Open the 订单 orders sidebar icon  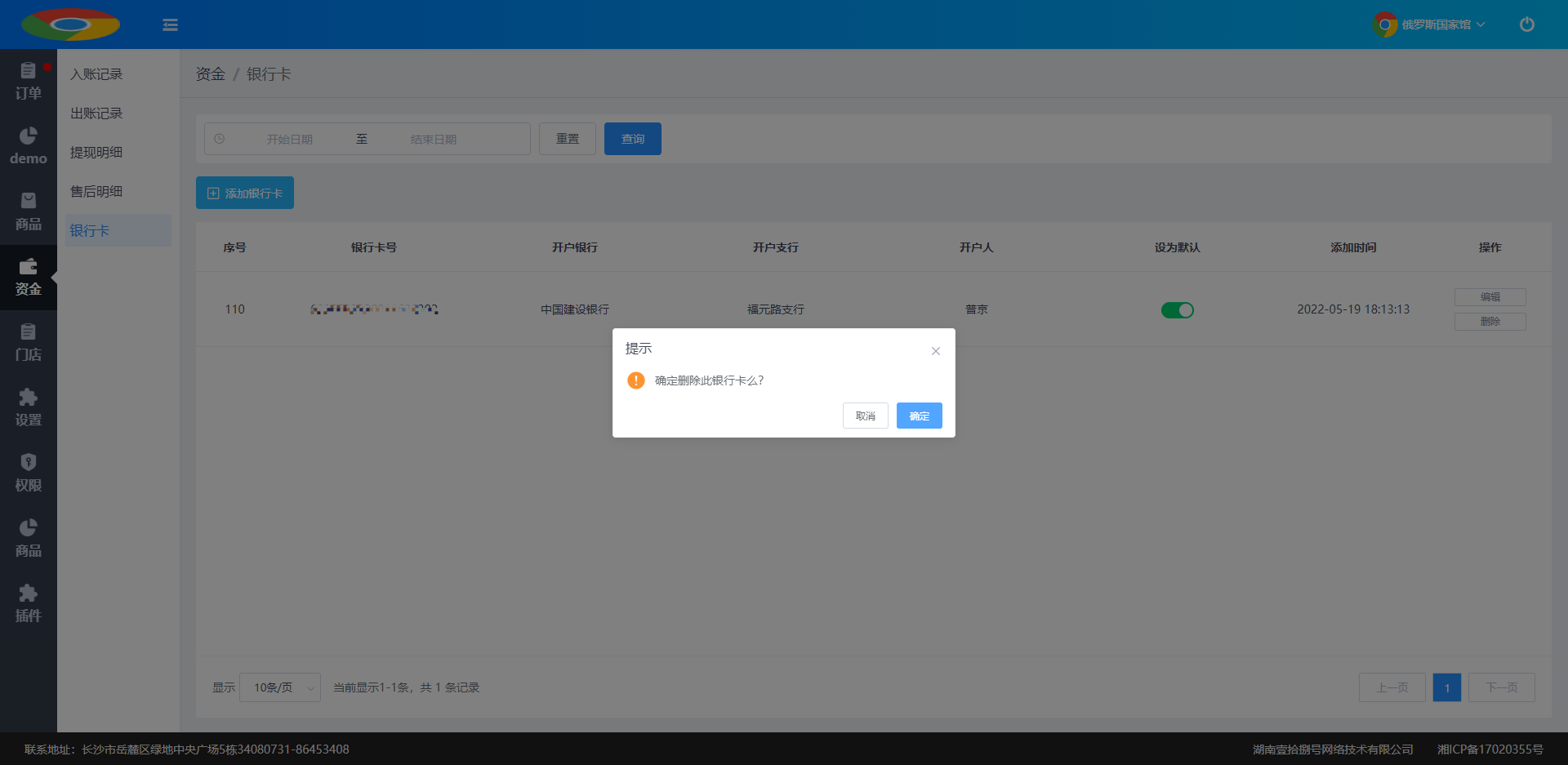(29, 82)
